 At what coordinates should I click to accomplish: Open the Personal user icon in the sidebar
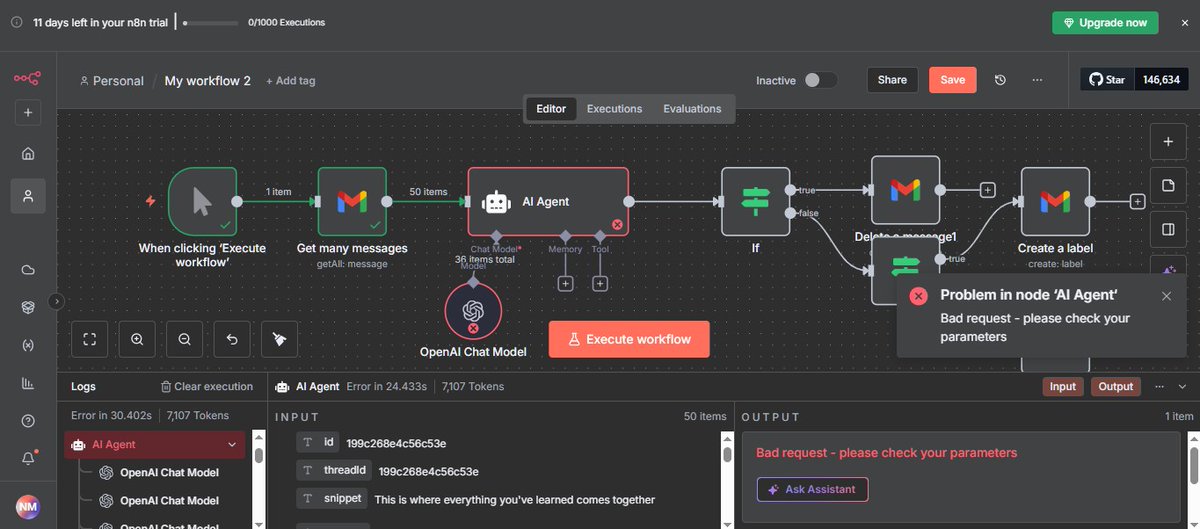click(x=28, y=196)
